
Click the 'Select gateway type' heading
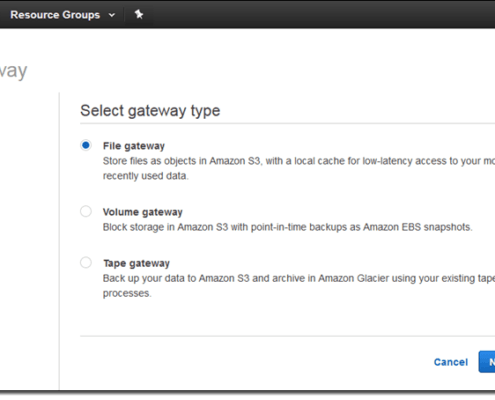(150, 111)
